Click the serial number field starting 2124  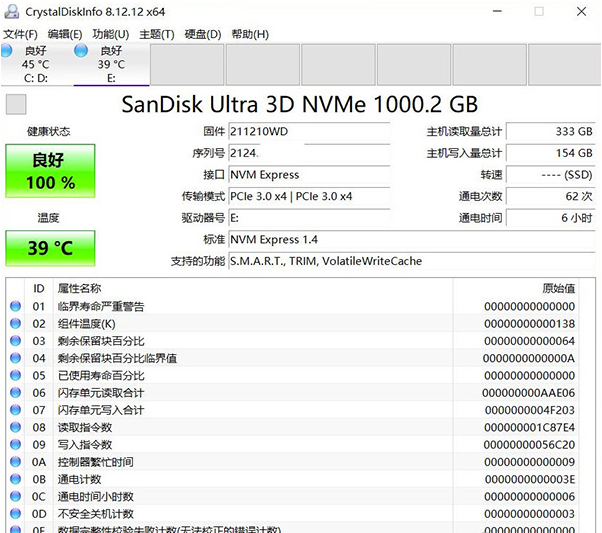(309, 153)
